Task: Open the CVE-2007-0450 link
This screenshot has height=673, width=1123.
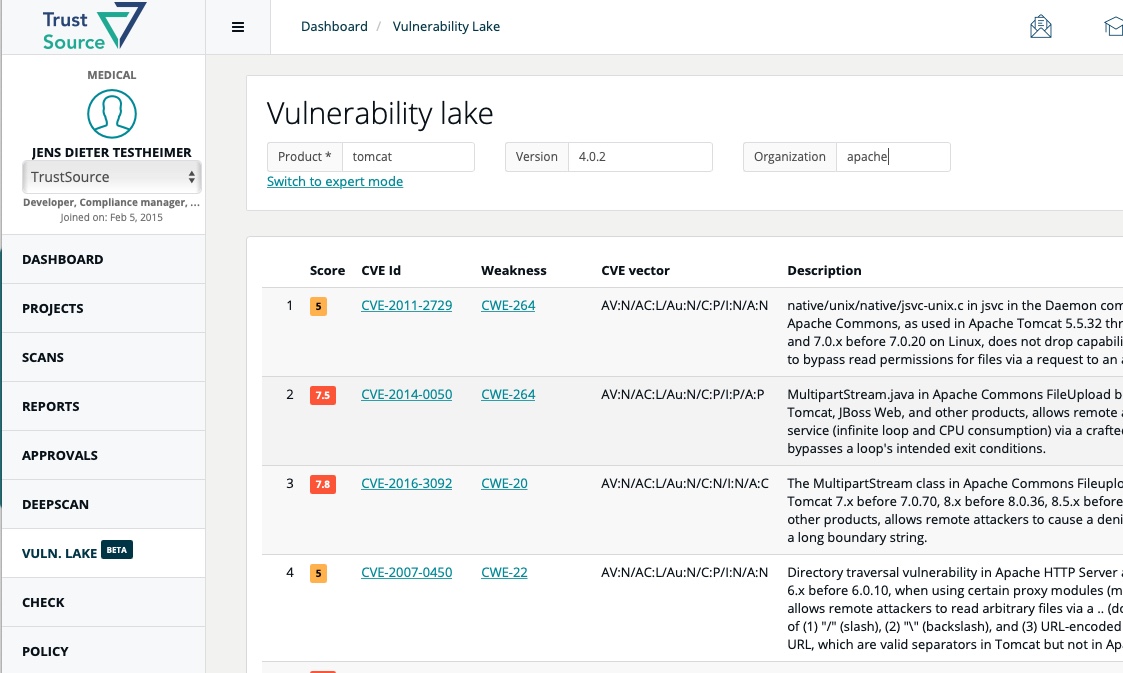Action: point(407,573)
